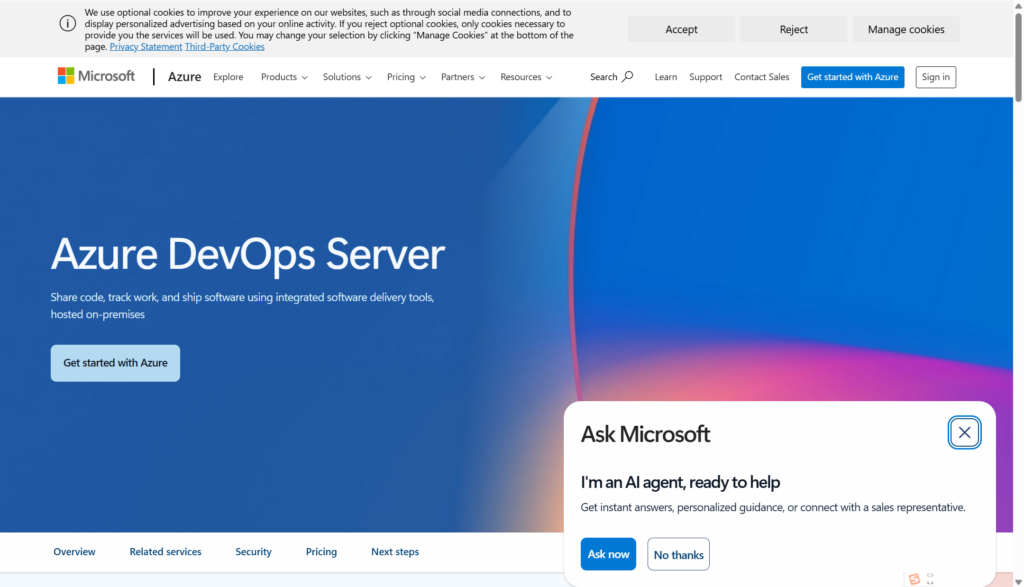Viewport: 1024px width, 587px height.
Task: Select the Next steps tab
Action: 395,552
